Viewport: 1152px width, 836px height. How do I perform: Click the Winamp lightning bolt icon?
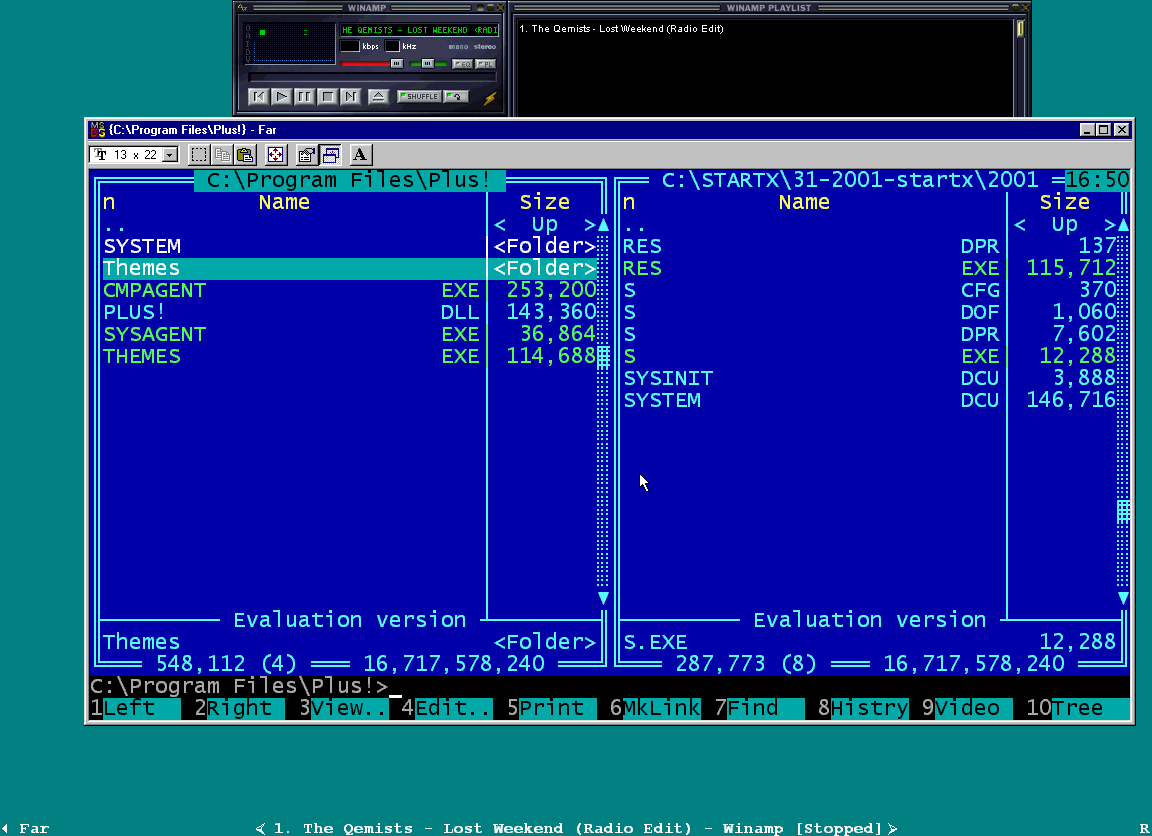(490, 98)
